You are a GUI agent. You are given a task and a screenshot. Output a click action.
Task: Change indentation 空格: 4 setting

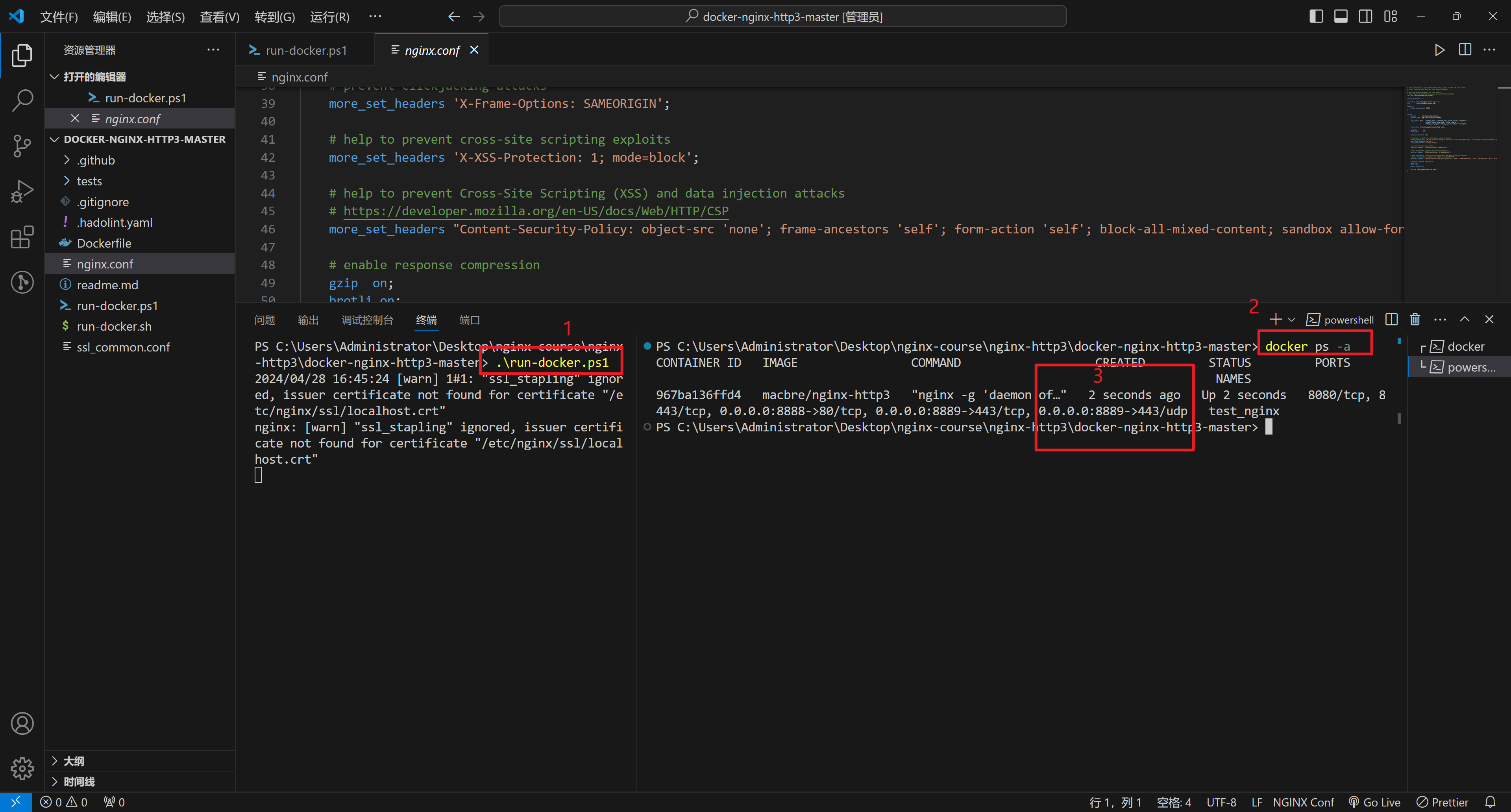tap(1174, 802)
